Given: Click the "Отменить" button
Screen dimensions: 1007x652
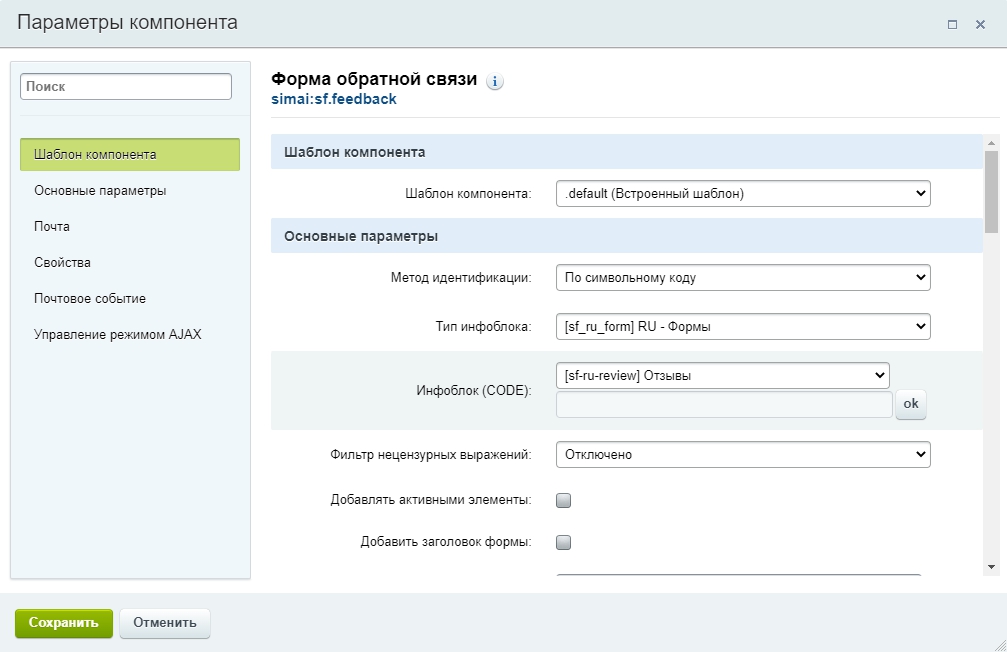Looking at the screenshot, I should (165, 622).
